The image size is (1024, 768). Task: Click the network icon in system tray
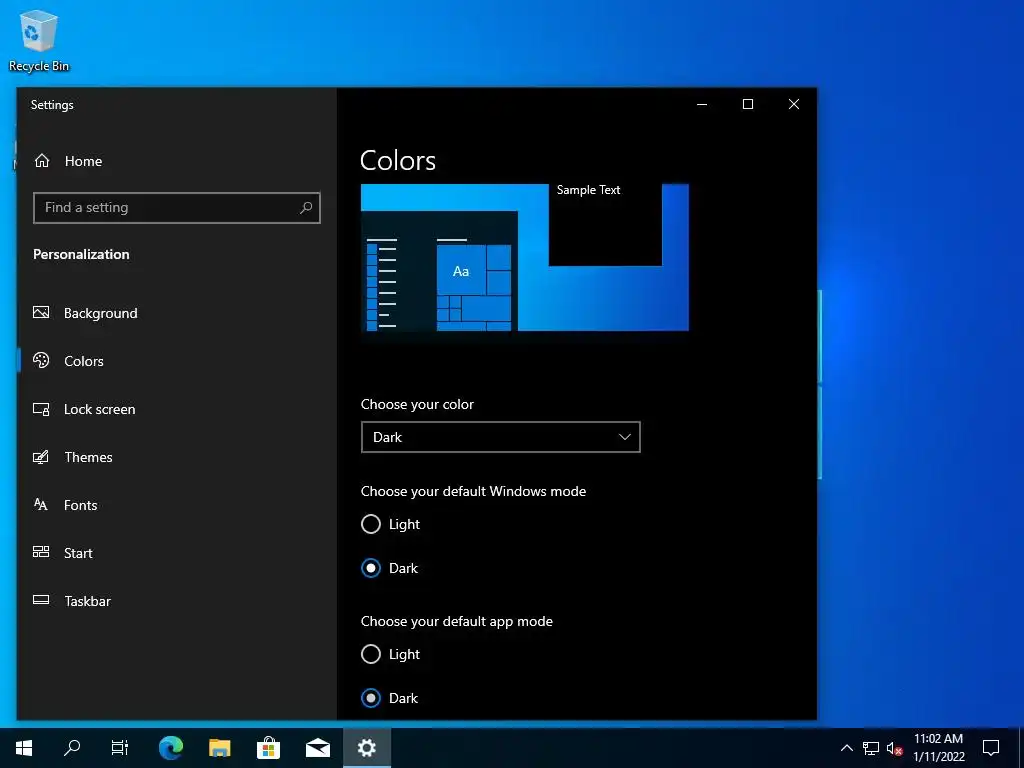pyautogui.click(x=871, y=748)
